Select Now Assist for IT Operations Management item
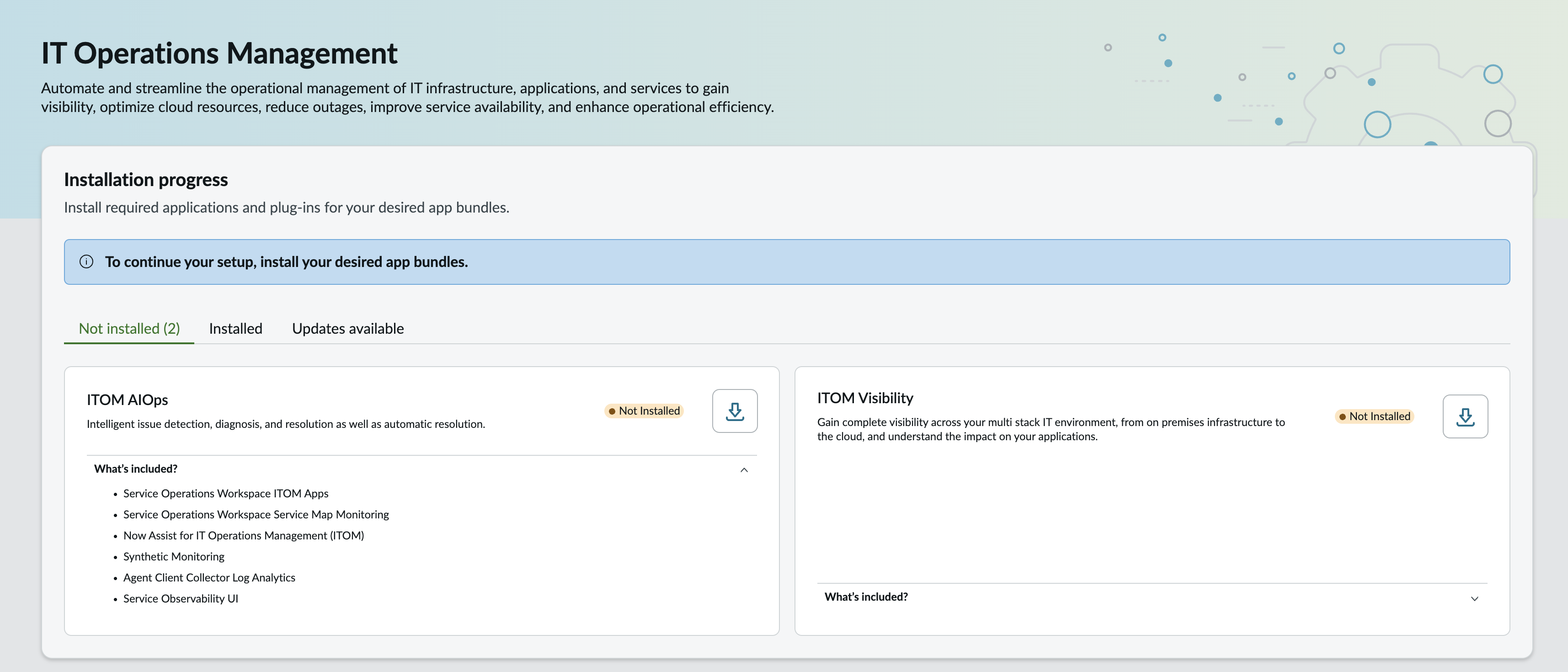The image size is (1568, 672). [244, 536]
